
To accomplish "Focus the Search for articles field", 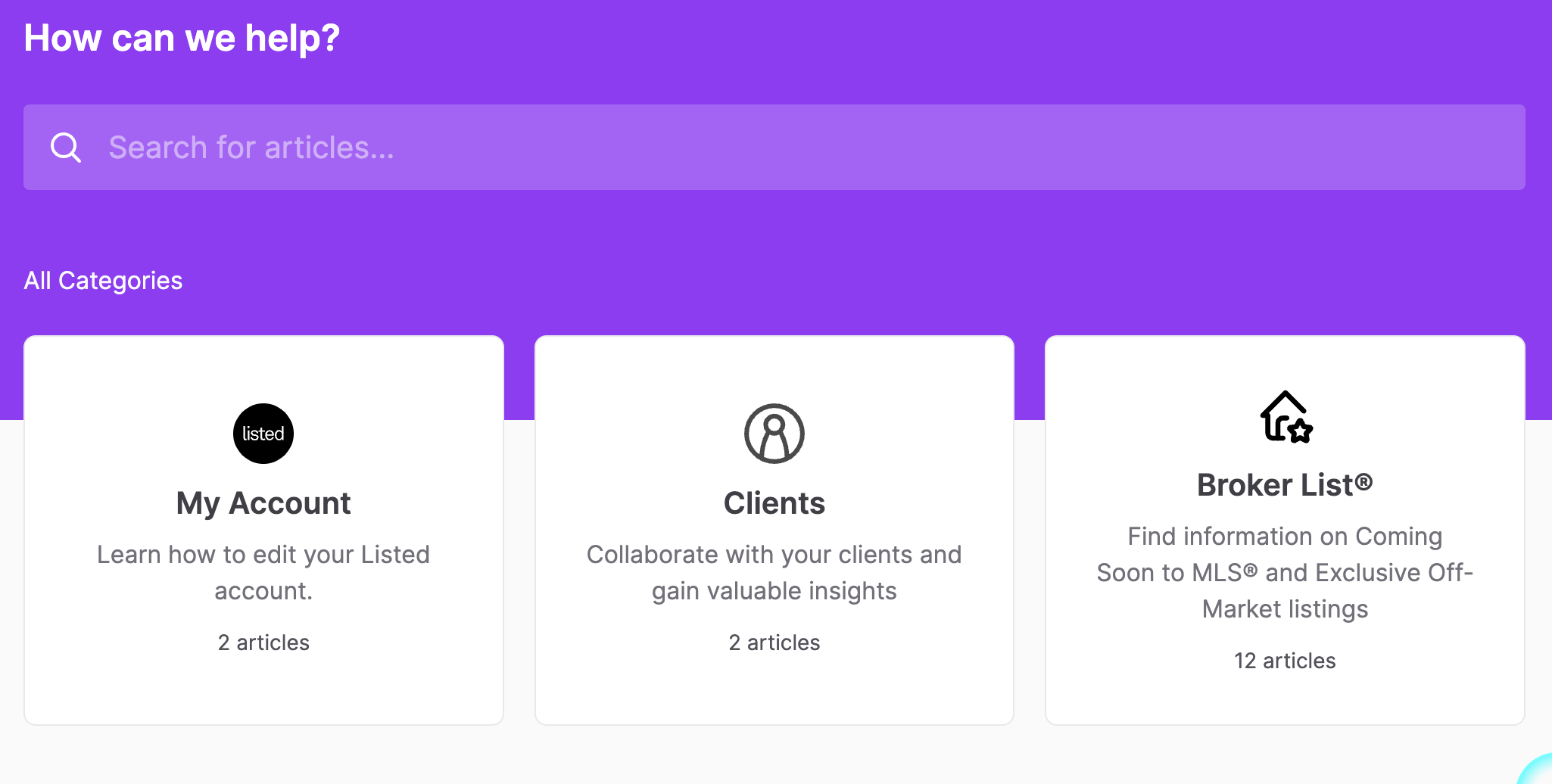I will click(x=774, y=148).
